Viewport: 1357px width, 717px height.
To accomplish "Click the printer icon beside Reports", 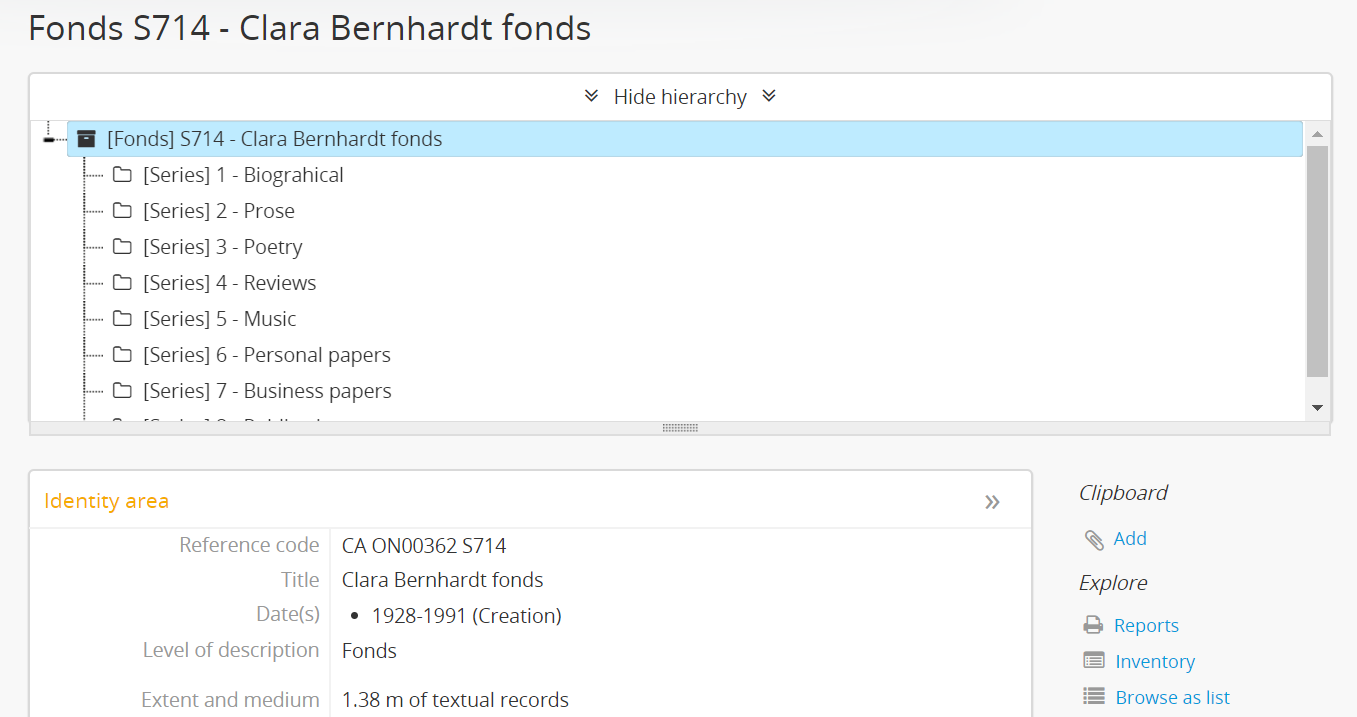I will point(1094,626).
